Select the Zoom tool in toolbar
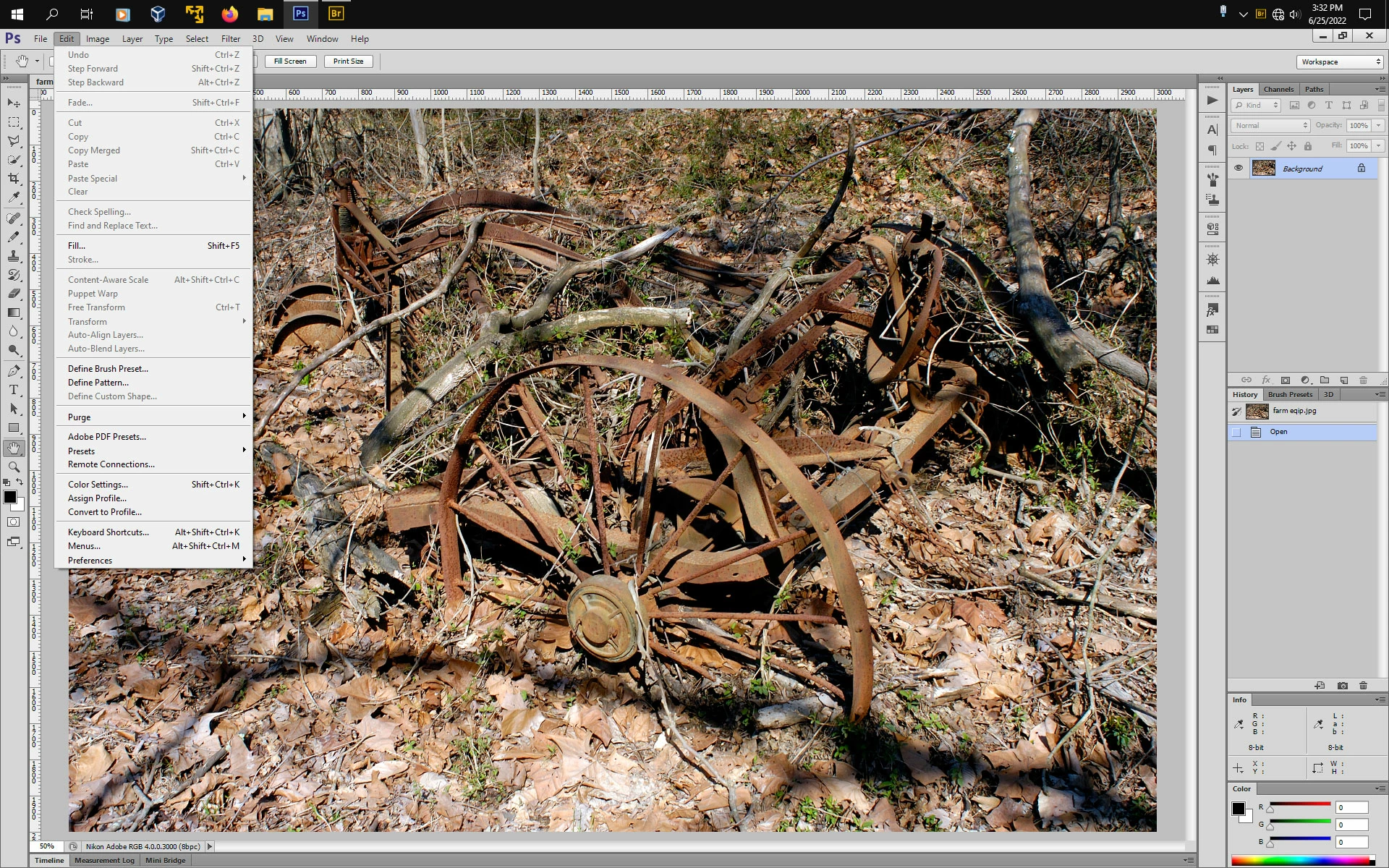This screenshot has width=1389, height=868. point(14,467)
